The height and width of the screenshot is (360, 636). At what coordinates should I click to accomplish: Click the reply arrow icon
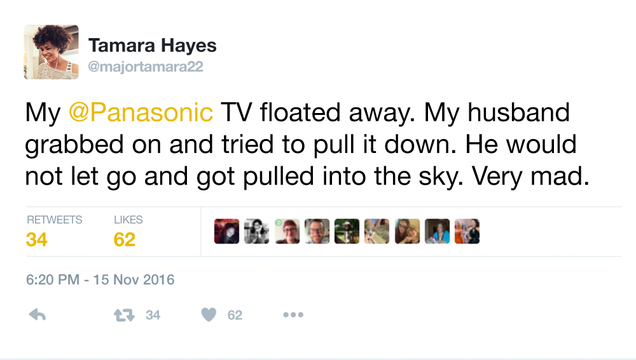(37, 315)
